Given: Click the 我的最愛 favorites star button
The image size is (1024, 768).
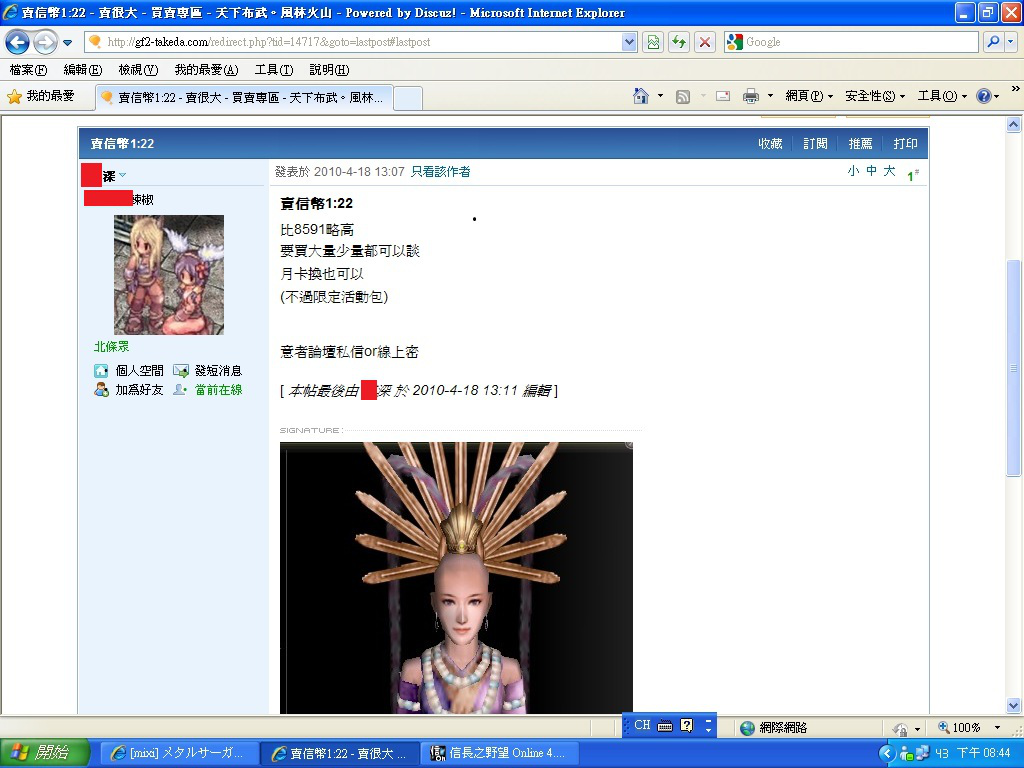Looking at the screenshot, I should [x=40, y=97].
